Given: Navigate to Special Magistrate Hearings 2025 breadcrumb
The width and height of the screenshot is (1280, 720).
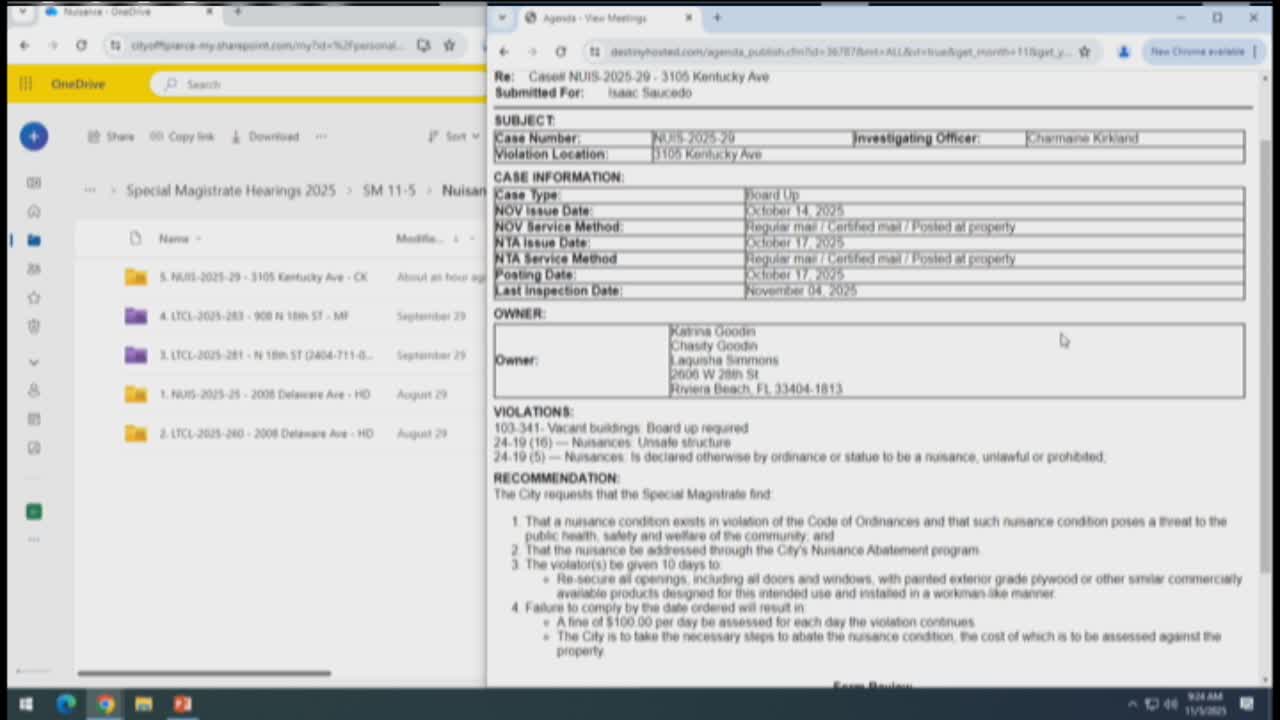Looking at the screenshot, I should coord(231,190).
